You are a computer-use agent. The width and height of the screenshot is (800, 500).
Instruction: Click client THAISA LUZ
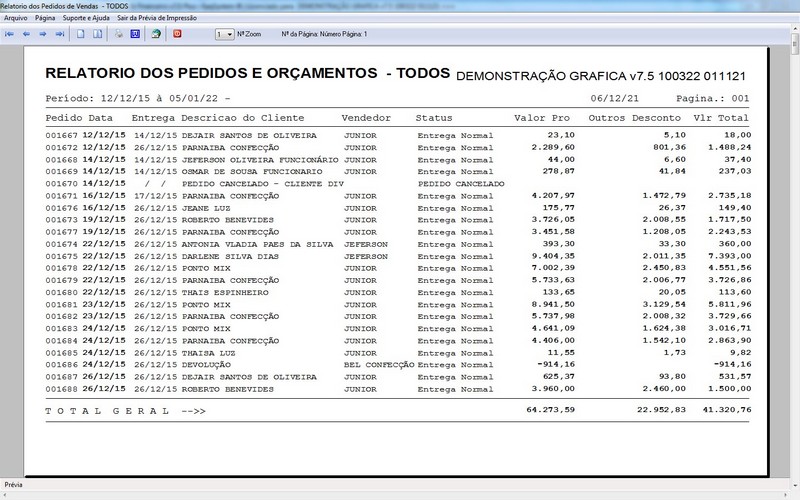[209, 353]
